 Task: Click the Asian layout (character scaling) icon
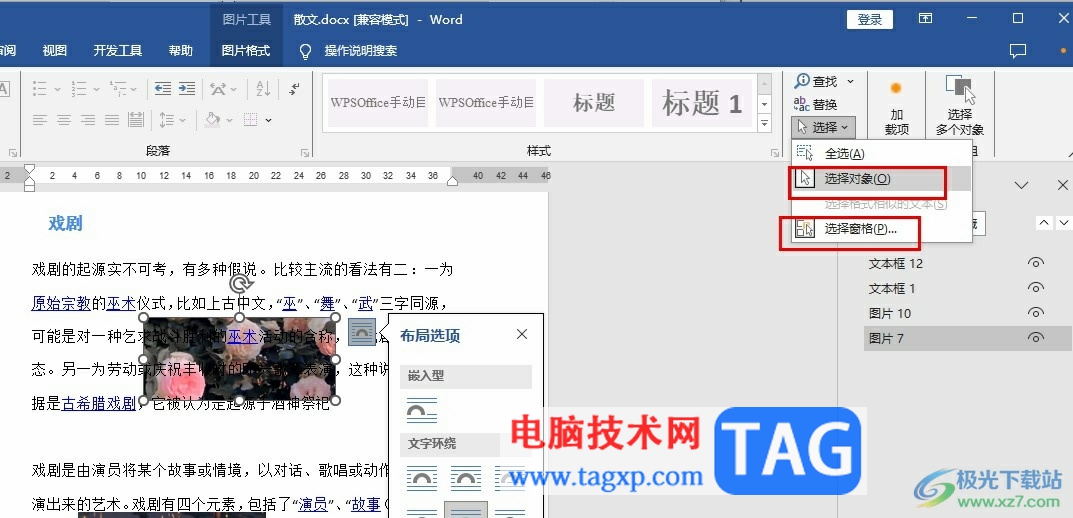click(x=218, y=88)
